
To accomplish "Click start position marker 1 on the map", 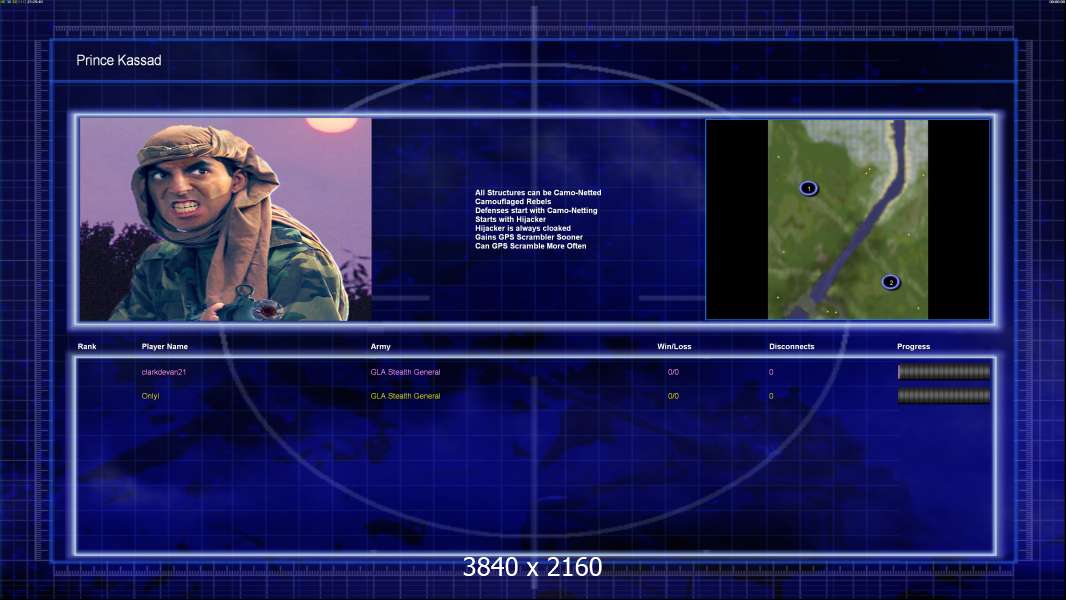I will click(808, 188).
